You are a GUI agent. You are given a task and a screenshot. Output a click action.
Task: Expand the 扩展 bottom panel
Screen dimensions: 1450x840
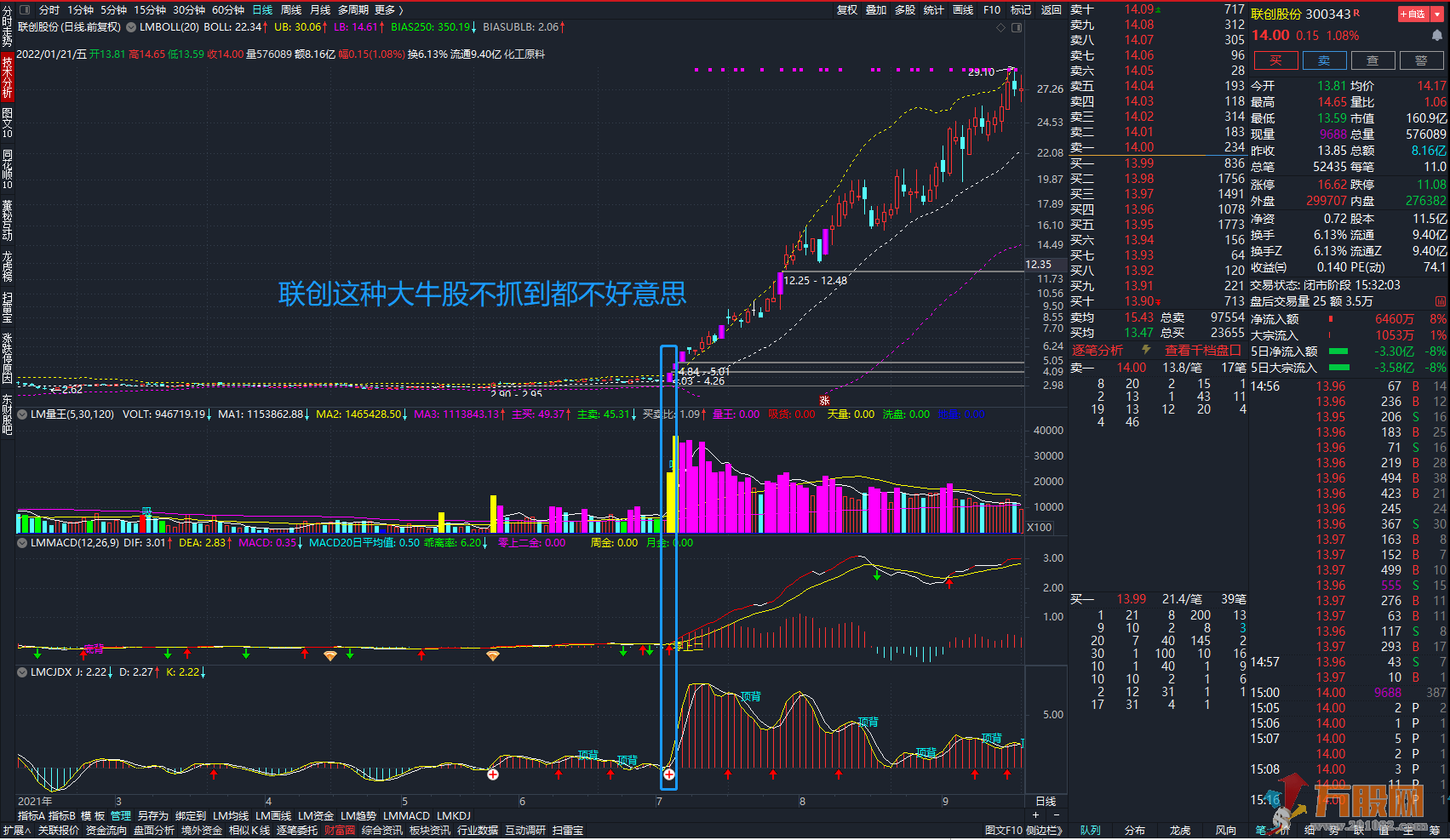[x=17, y=831]
